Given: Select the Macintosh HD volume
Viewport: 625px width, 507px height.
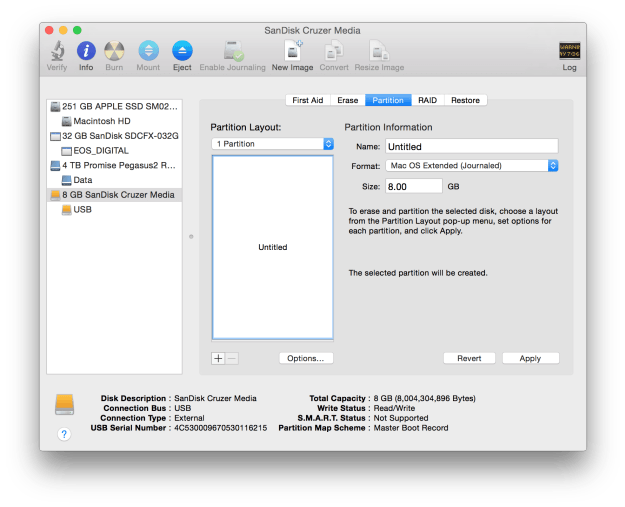Looking at the screenshot, I should click(x=114, y=121).
